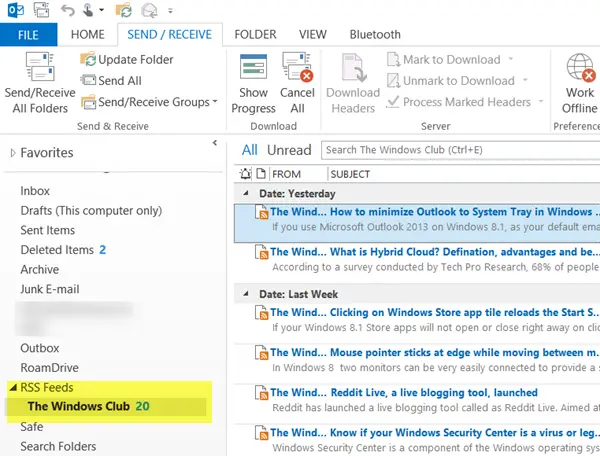Image resolution: width=600 pixels, height=456 pixels.
Task: Toggle the Work Offline button
Action: tap(580, 84)
